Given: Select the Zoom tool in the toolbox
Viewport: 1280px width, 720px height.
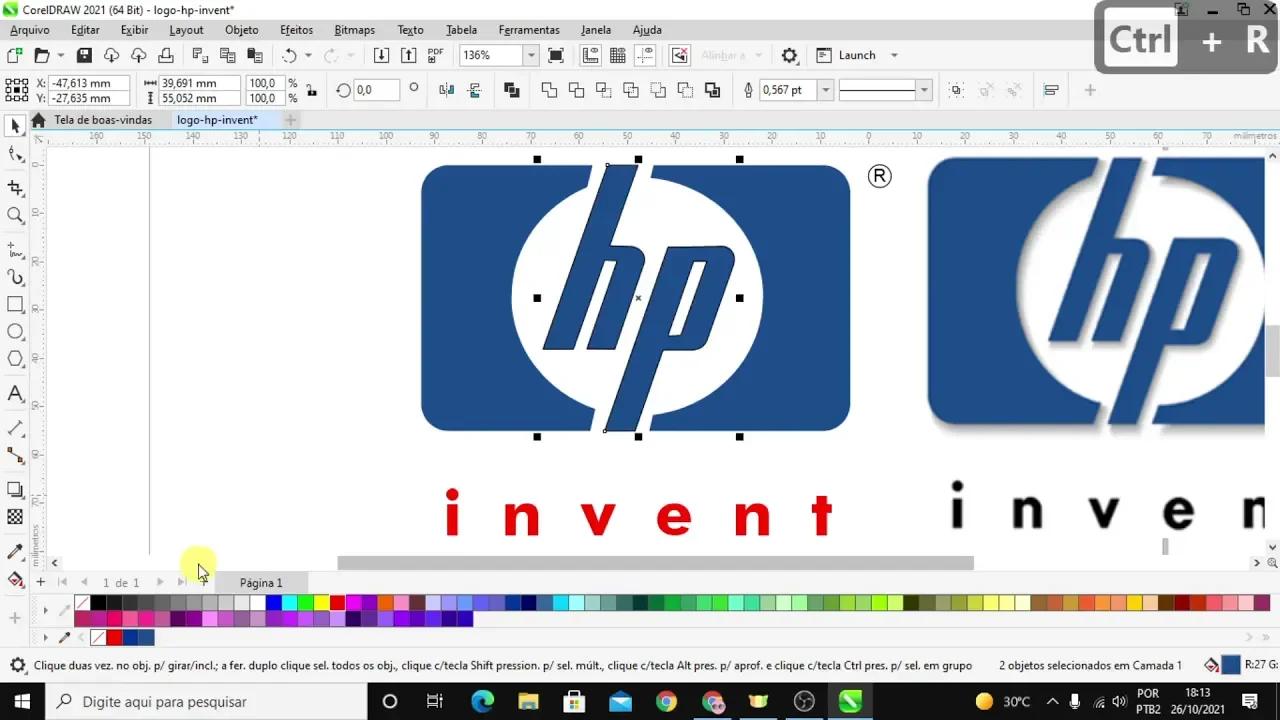Looking at the screenshot, I should pyautogui.click(x=14, y=215).
